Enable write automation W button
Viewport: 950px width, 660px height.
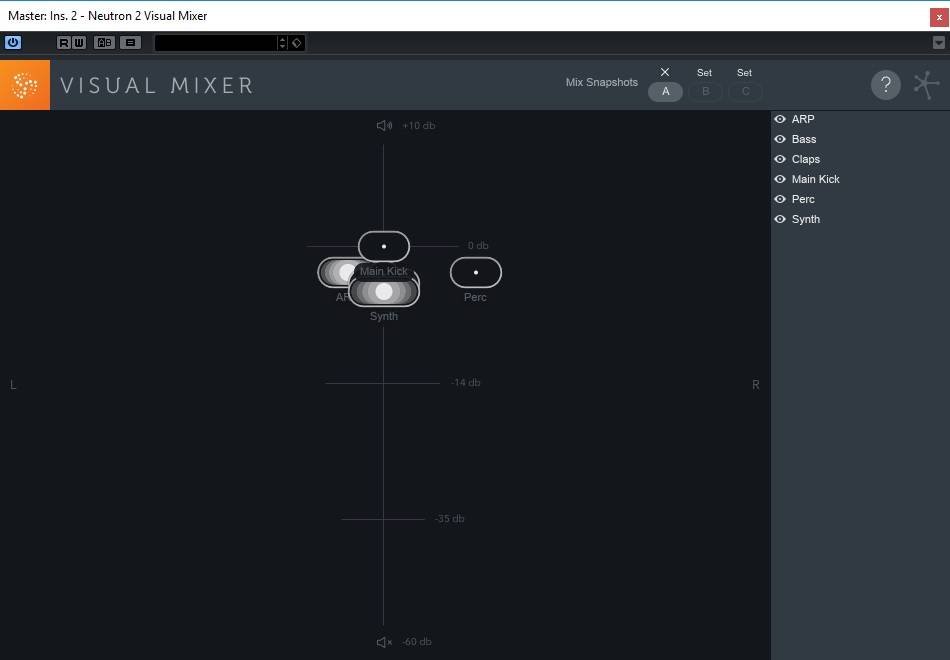(x=79, y=43)
